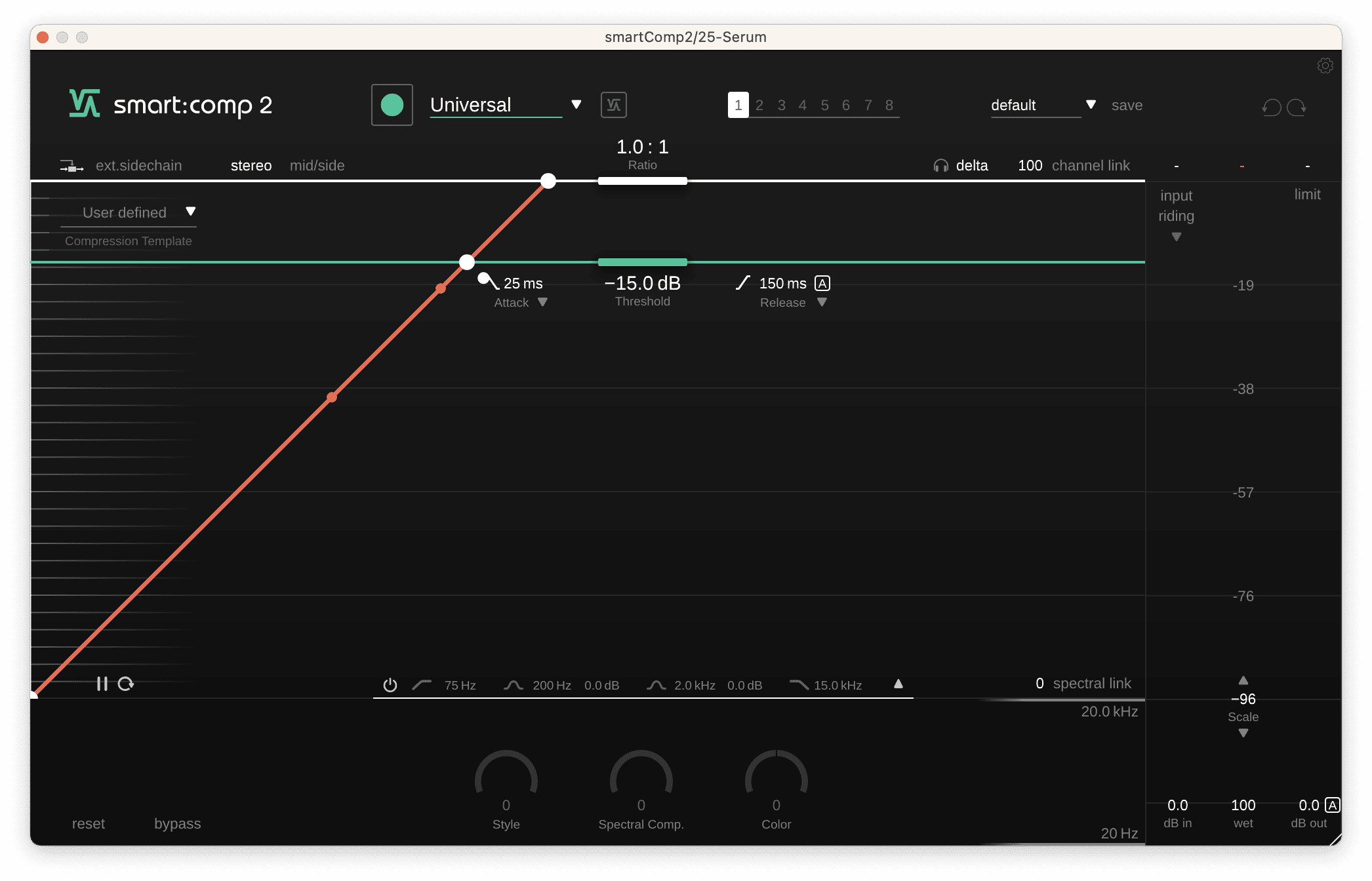1372x881 pixels.
Task: Open the User defined compression template dropdown
Action: point(129,212)
